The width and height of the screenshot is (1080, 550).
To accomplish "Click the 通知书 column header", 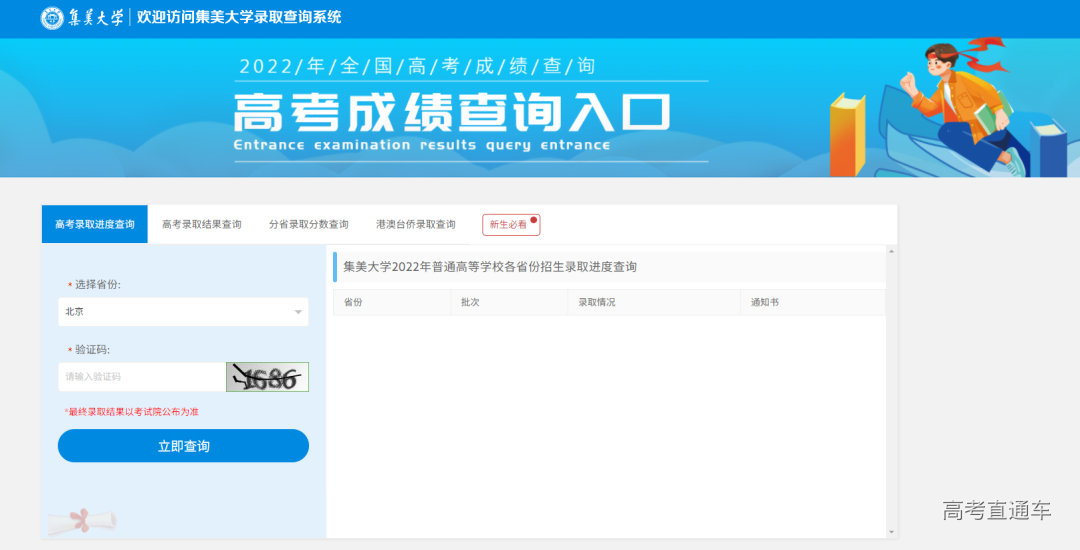I will pyautogui.click(x=764, y=302).
